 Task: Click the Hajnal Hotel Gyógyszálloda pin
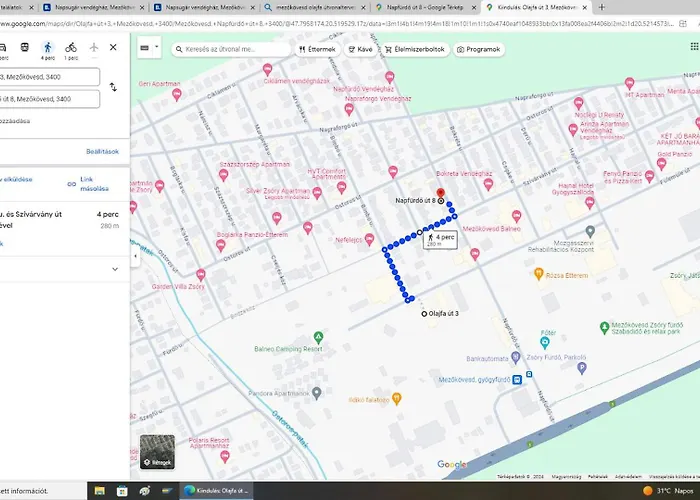(590, 203)
